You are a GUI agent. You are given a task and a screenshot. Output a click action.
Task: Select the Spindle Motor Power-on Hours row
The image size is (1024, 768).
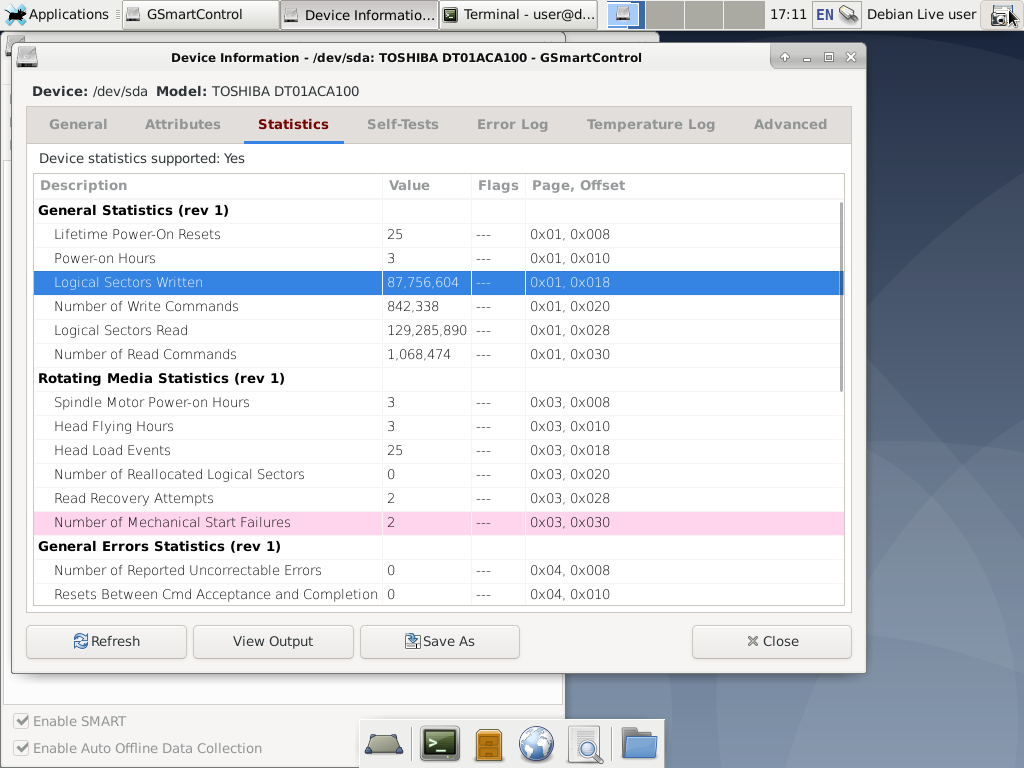[439, 402]
